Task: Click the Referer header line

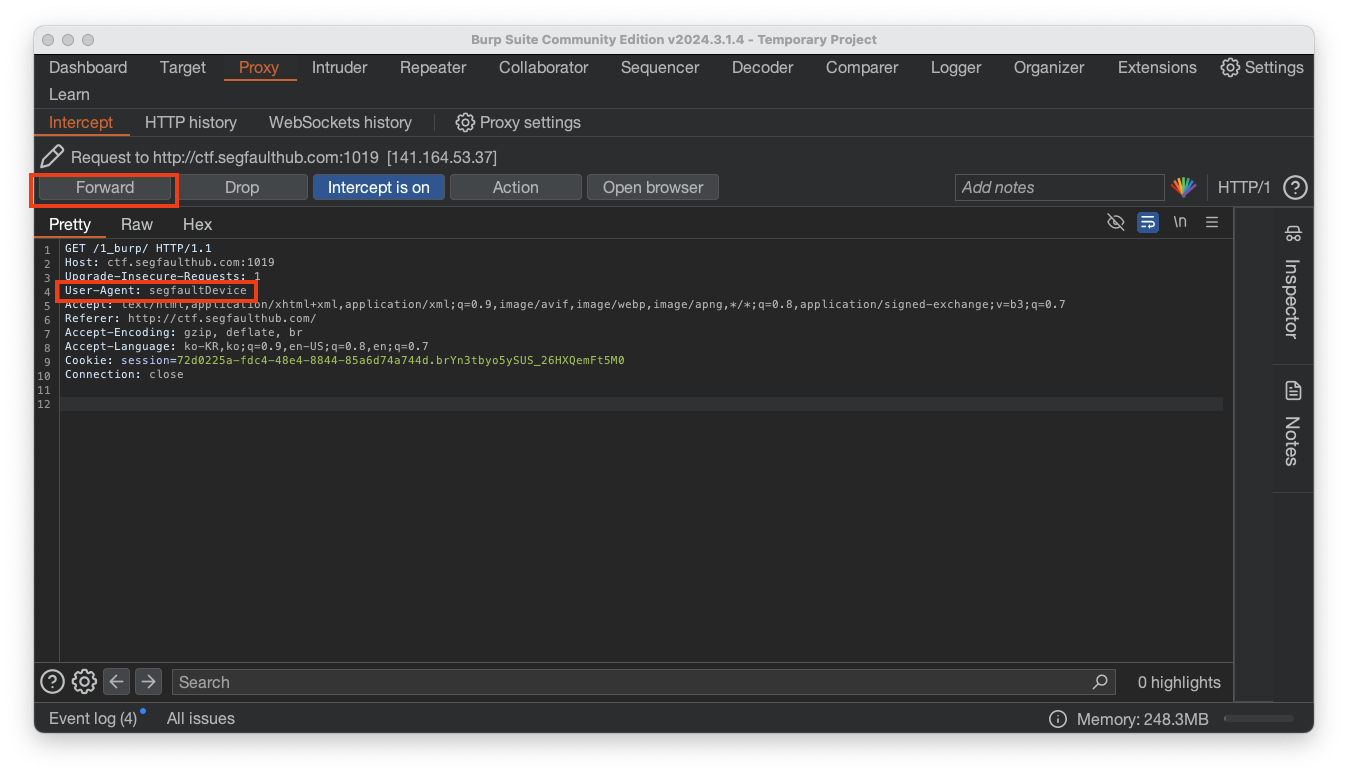Action: 191,318
